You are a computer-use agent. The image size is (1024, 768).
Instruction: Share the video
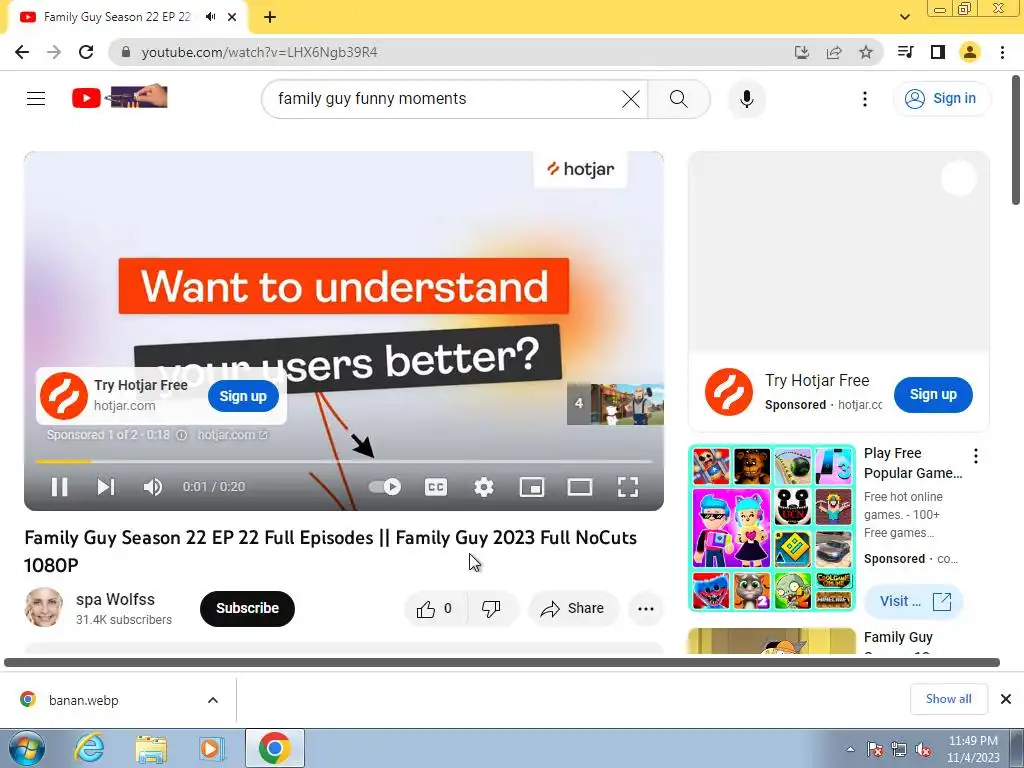pos(573,609)
